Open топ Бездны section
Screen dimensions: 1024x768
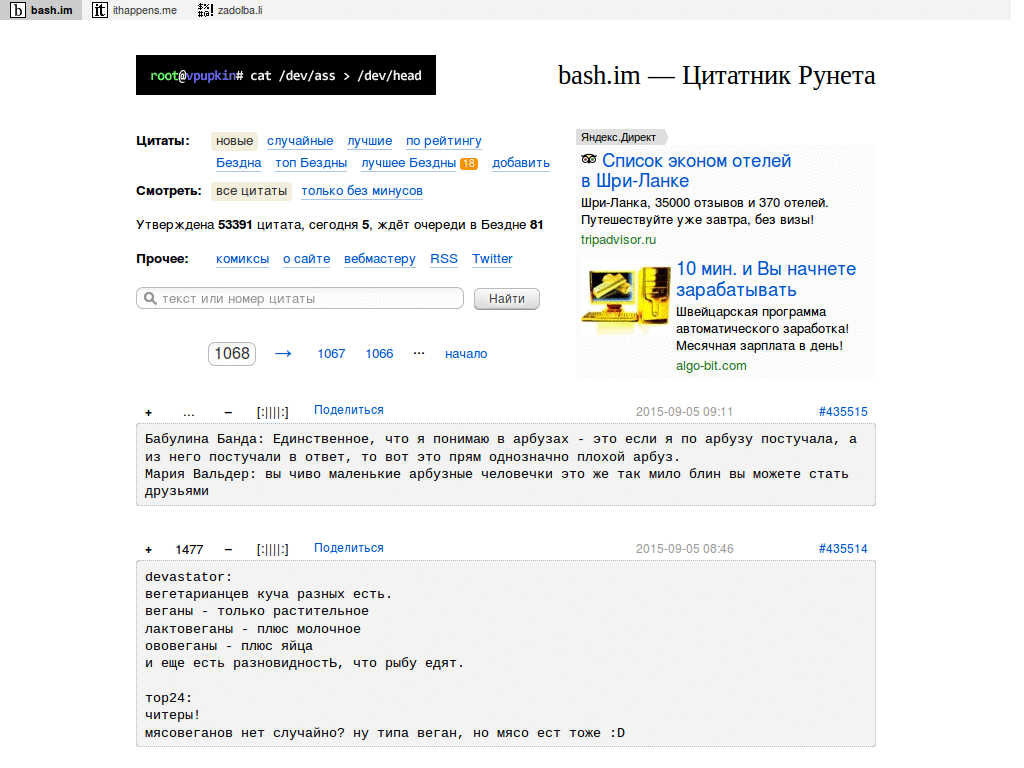tap(311, 163)
